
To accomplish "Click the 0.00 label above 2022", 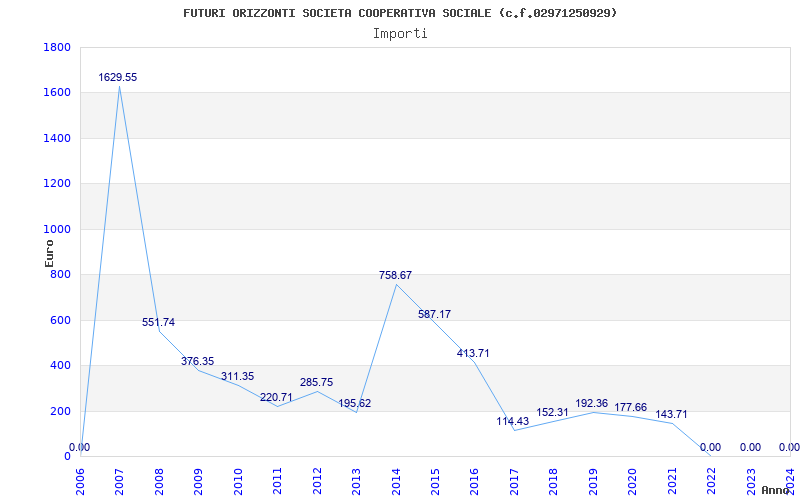I will click(710, 447).
